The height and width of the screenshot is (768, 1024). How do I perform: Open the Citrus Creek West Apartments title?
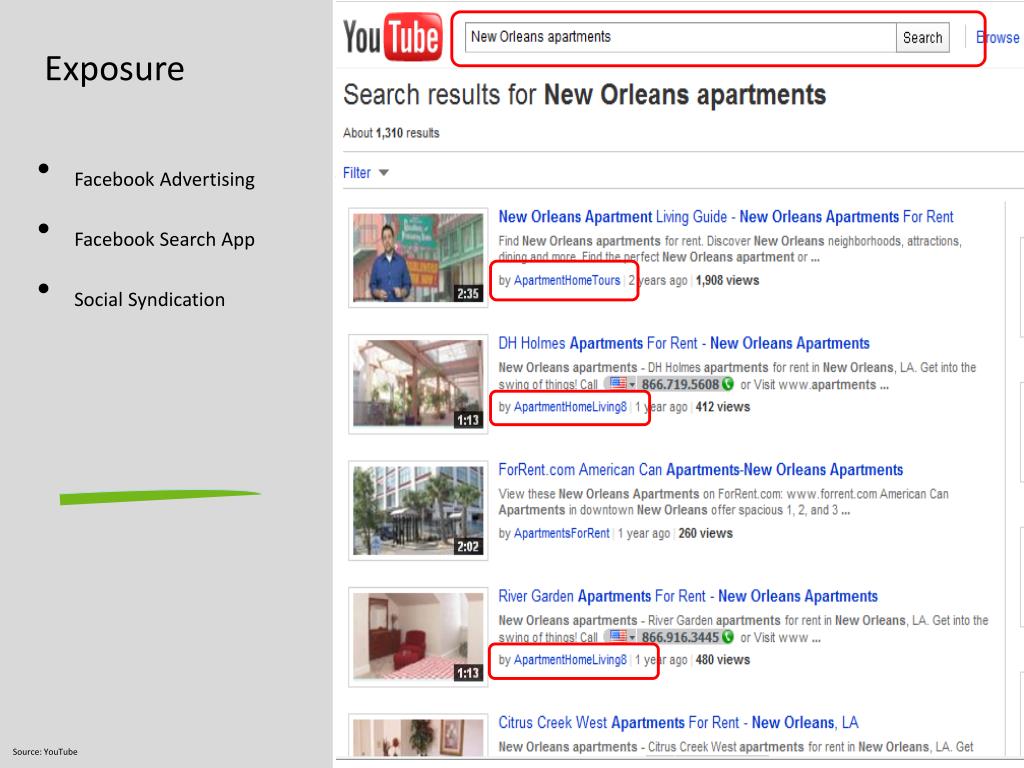tap(678, 723)
